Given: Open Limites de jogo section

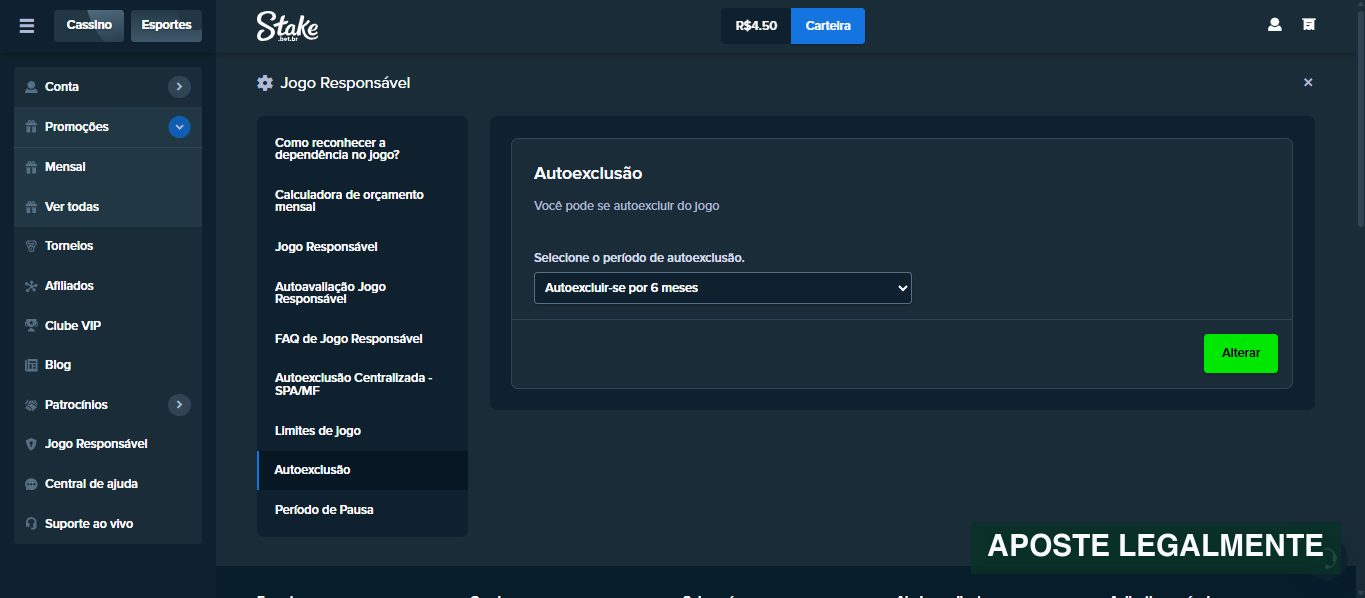Looking at the screenshot, I should pos(362,431).
